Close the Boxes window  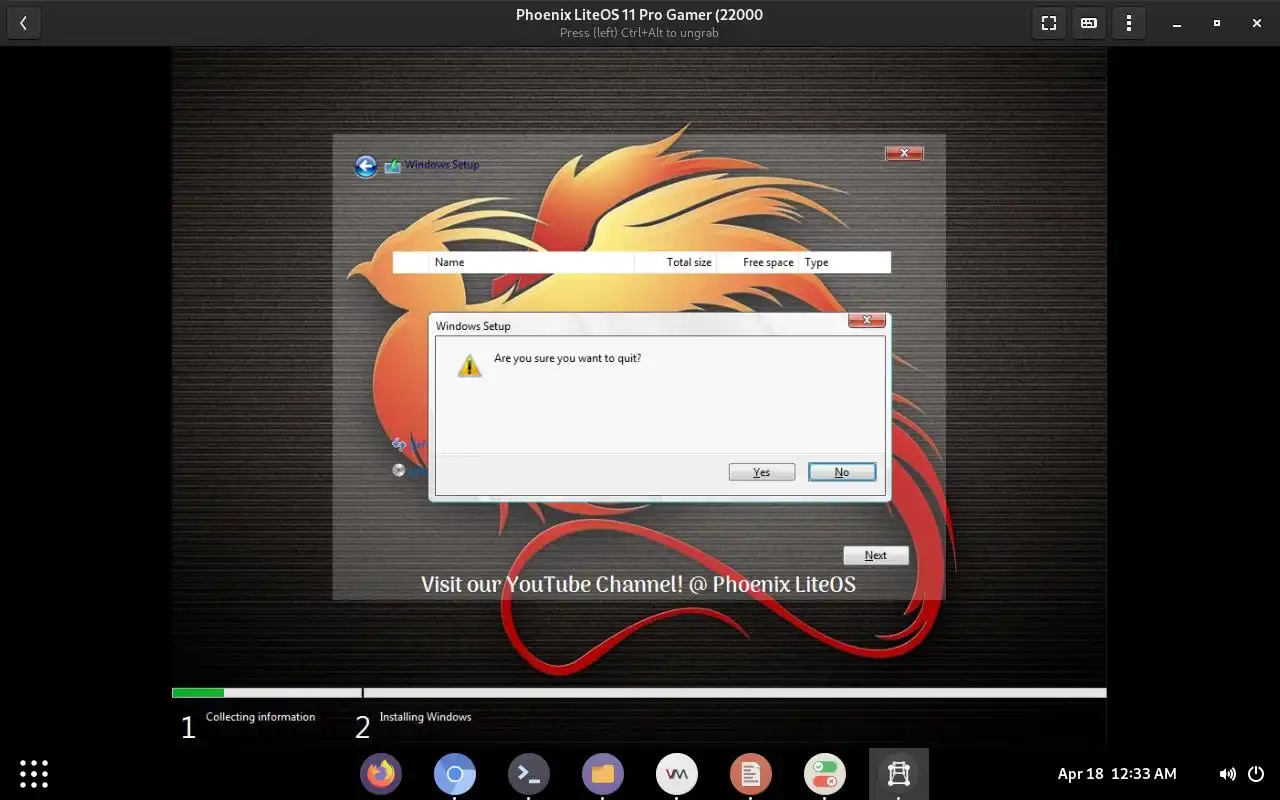tap(1257, 23)
